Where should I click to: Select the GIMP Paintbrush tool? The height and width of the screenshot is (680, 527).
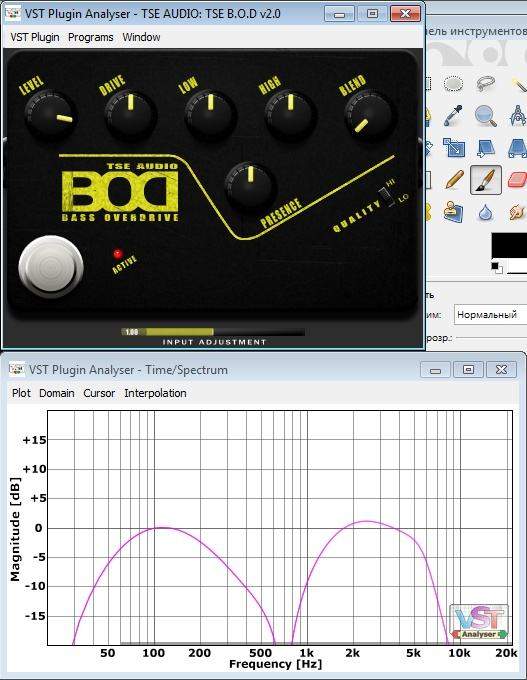[x=486, y=180]
